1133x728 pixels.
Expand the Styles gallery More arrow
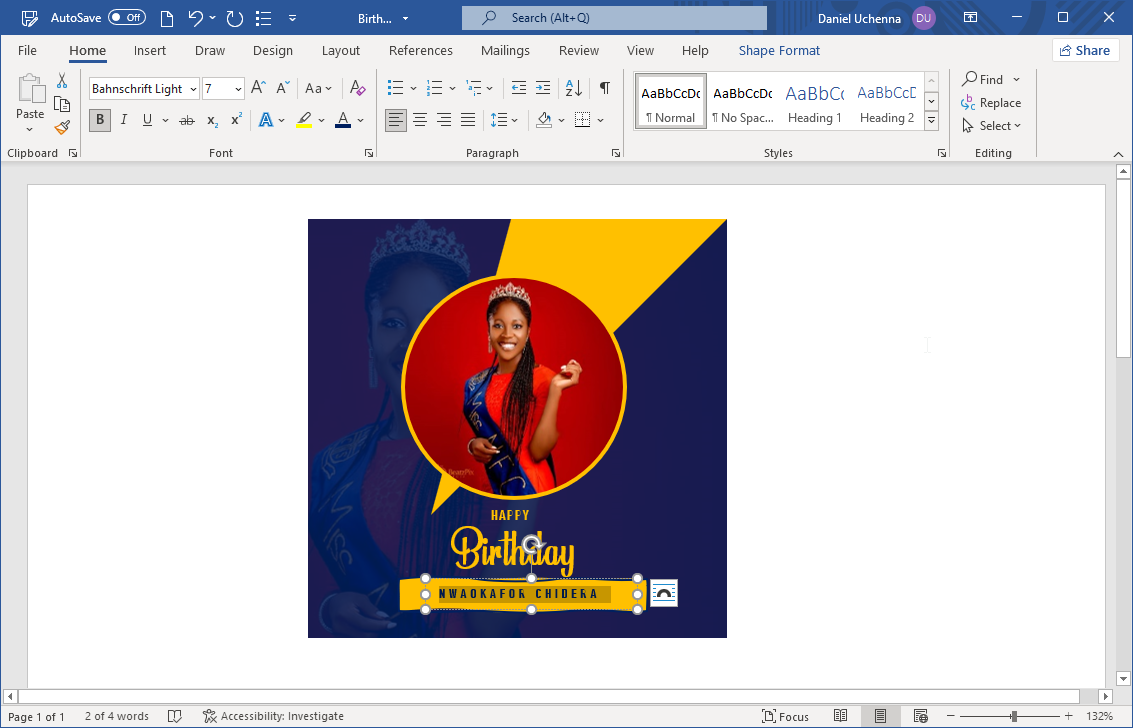(931, 120)
